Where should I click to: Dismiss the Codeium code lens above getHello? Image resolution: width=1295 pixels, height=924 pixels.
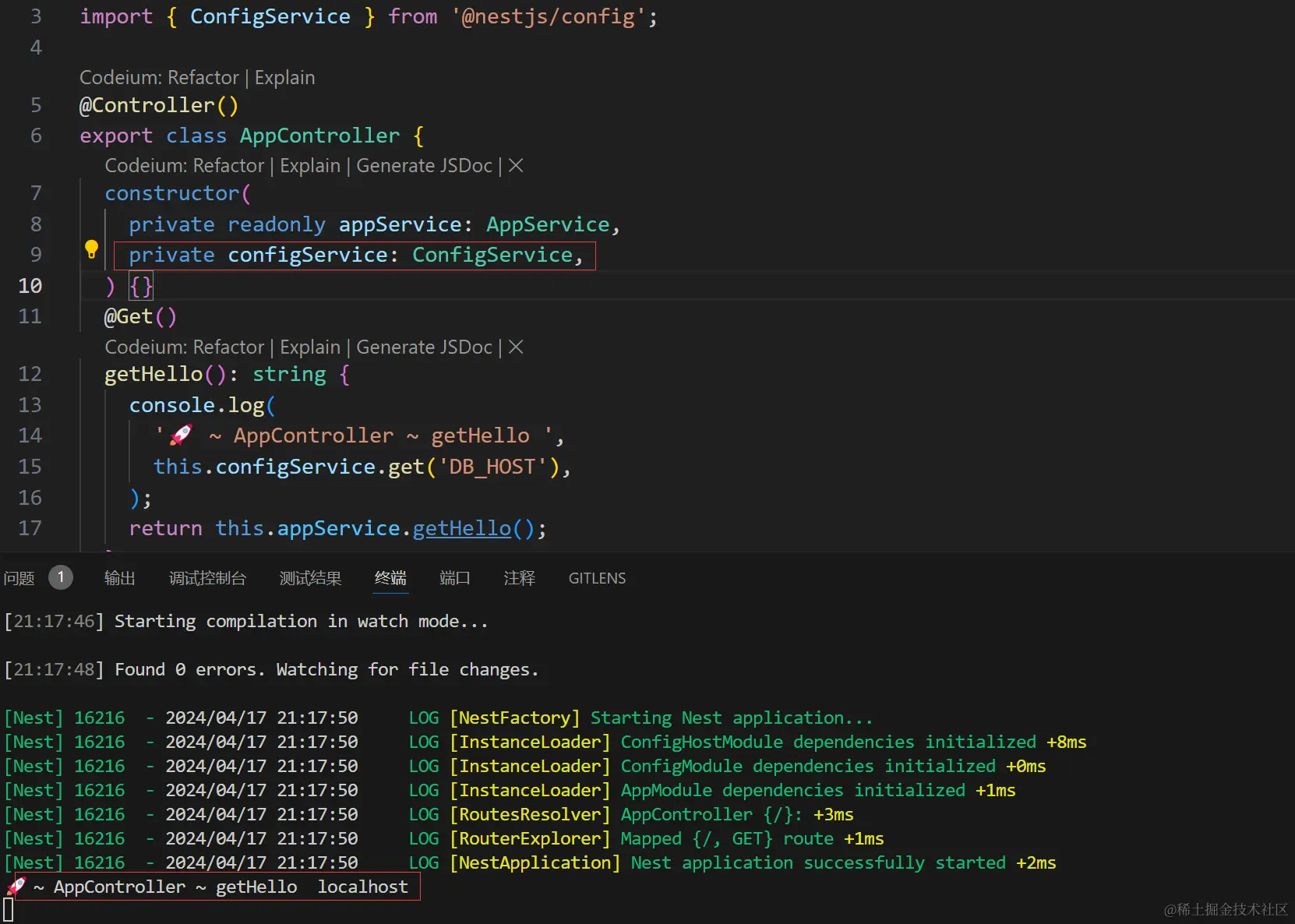point(516,347)
